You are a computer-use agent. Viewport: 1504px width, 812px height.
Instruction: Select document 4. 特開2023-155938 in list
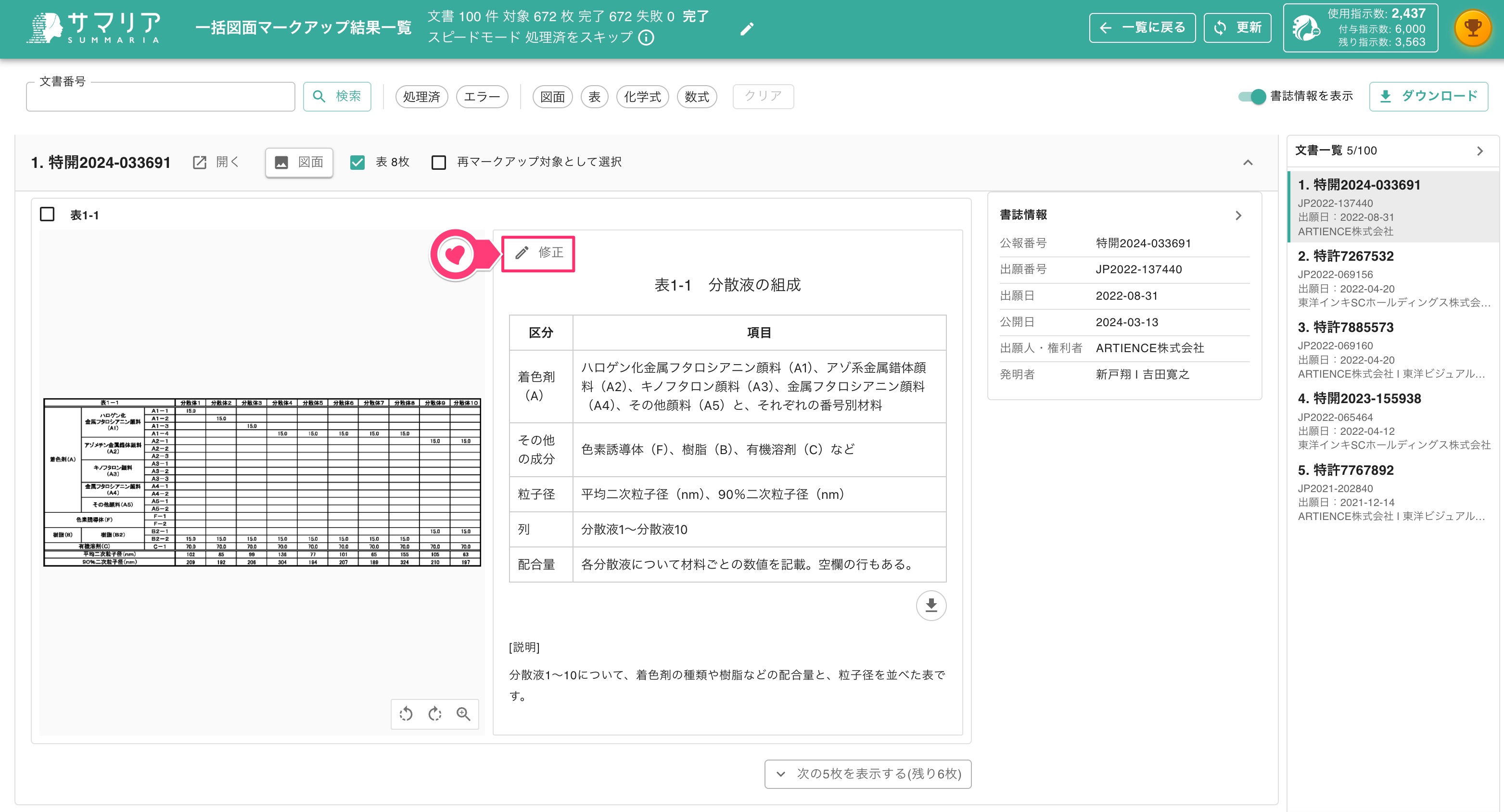[1393, 421]
